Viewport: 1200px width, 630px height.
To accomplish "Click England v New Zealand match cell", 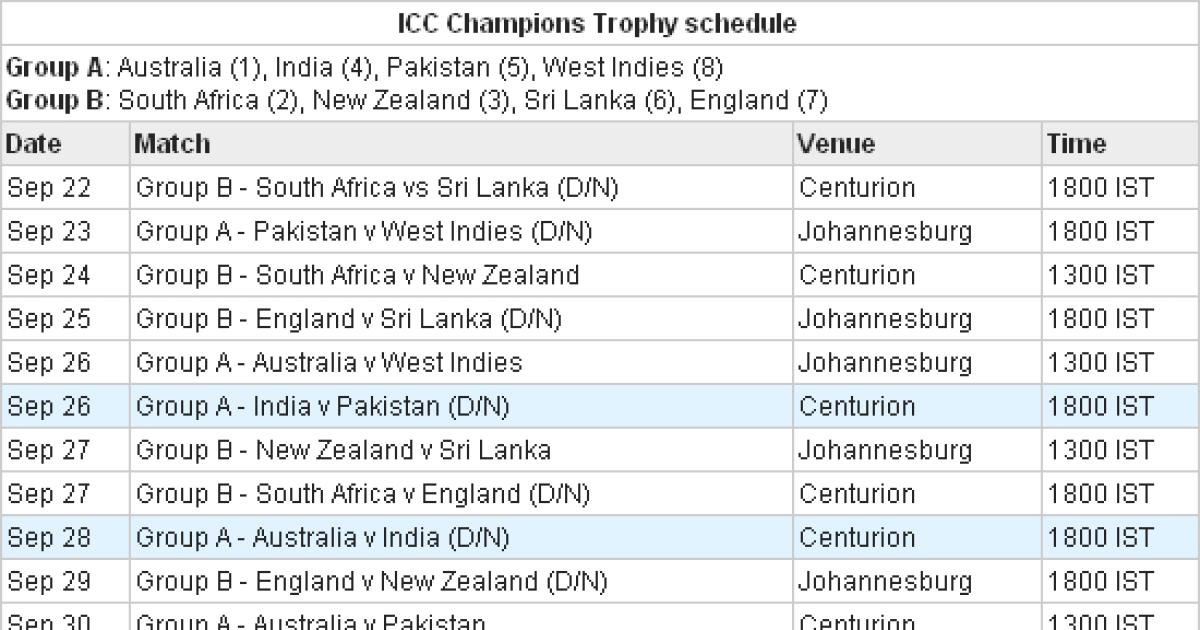I will (x=371, y=581).
